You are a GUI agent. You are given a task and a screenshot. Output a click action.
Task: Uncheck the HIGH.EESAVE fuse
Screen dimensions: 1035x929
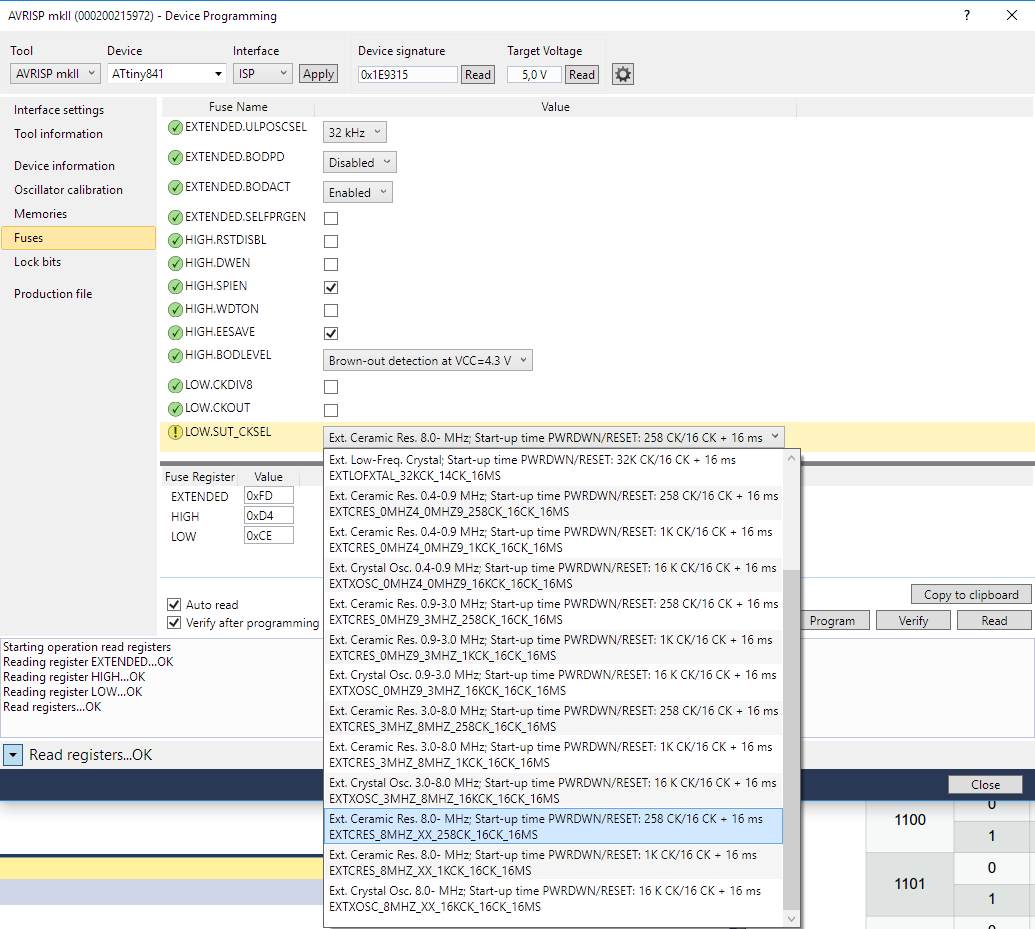click(331, 333)
